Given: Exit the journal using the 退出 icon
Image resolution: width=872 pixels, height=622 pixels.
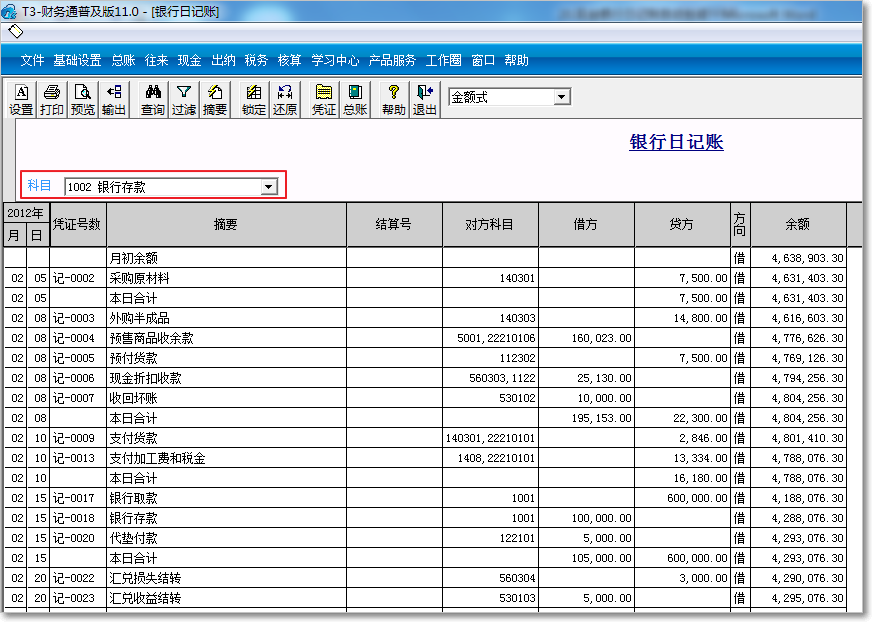Looking at the screenshot, I should (x=424, y=97).
